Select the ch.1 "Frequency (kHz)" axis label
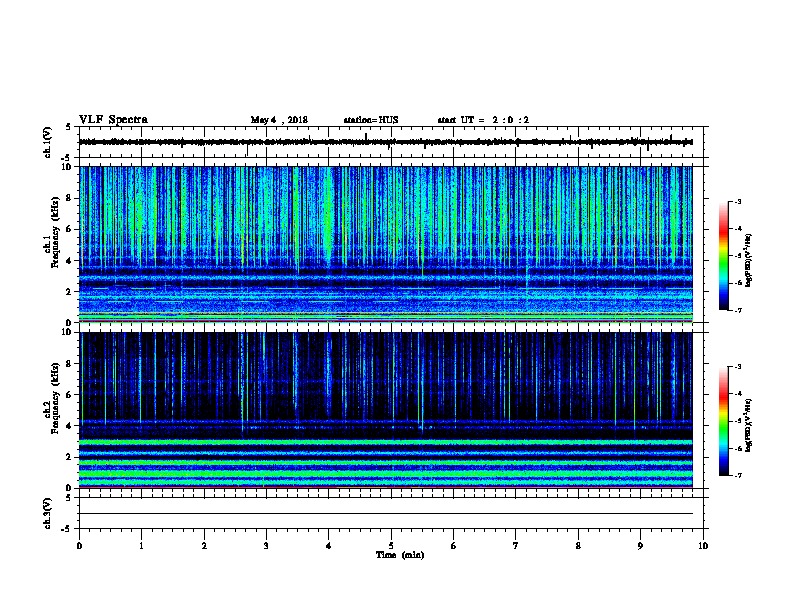This screenshot has width=792, height=612. pyautogui.click(x=55, y=232)
